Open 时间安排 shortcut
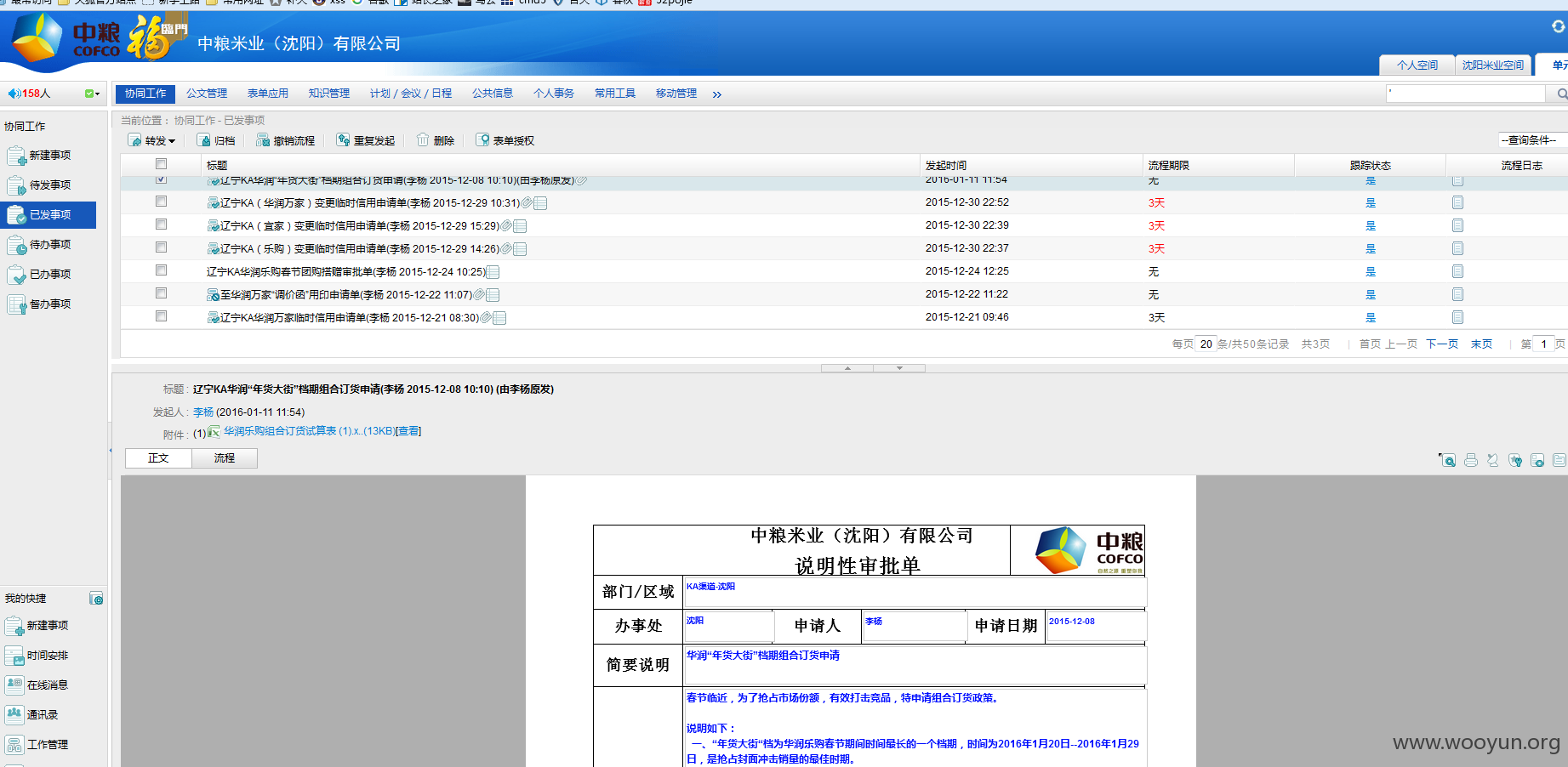 coord(37,656)
